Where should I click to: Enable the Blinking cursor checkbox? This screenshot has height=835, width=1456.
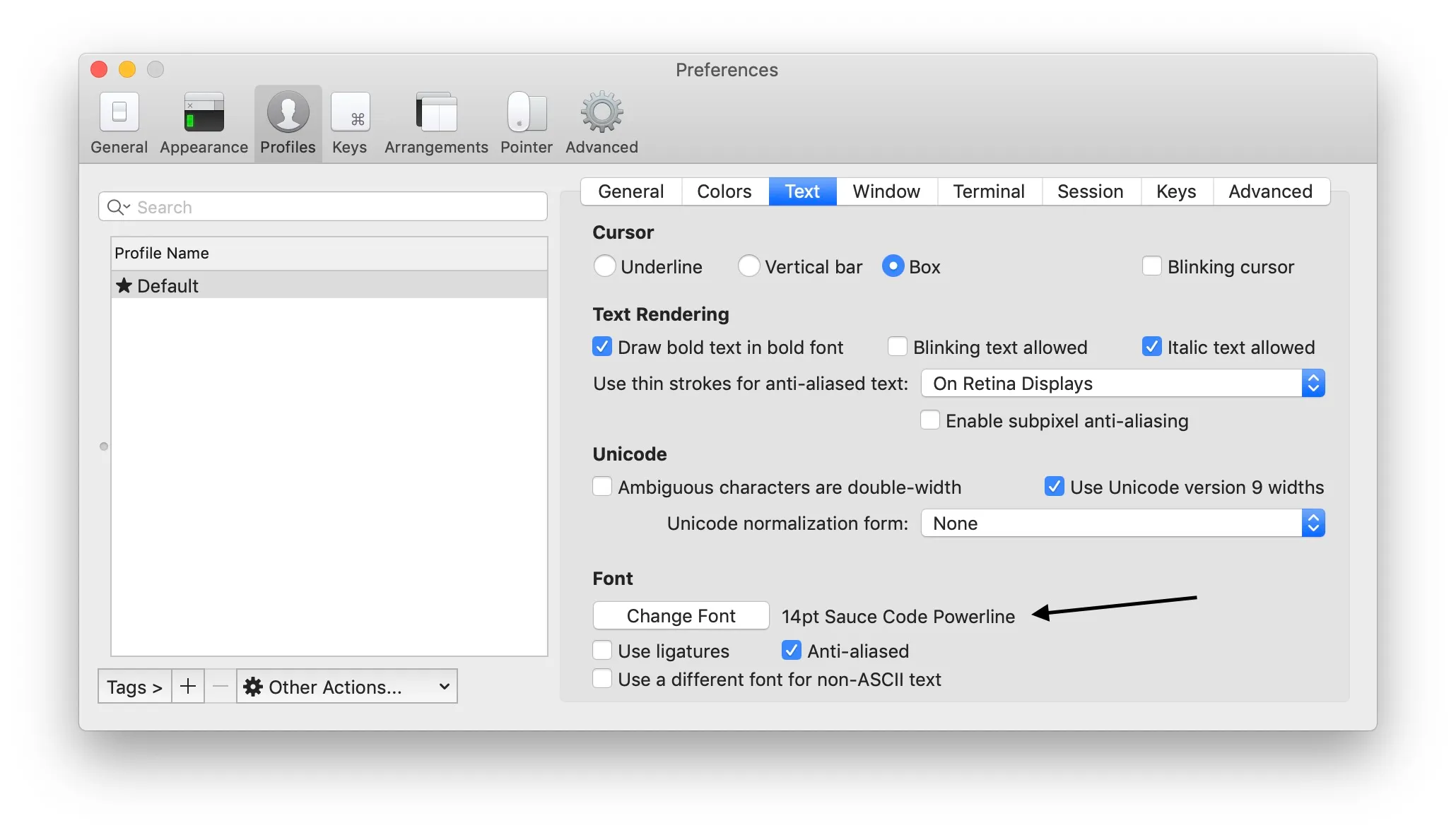click(1152, 266)
